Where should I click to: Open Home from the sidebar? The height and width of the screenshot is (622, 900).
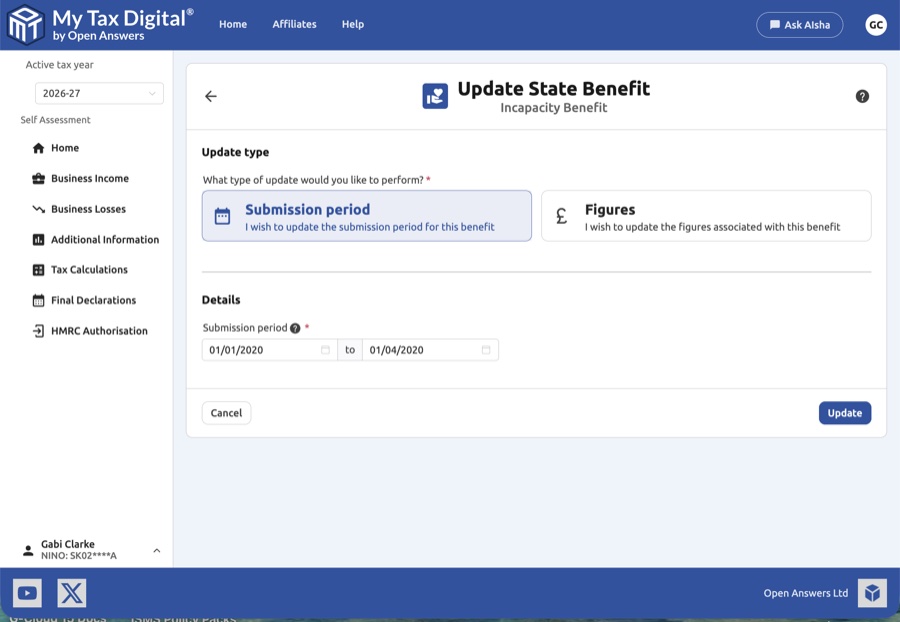(x=68, y=147)
